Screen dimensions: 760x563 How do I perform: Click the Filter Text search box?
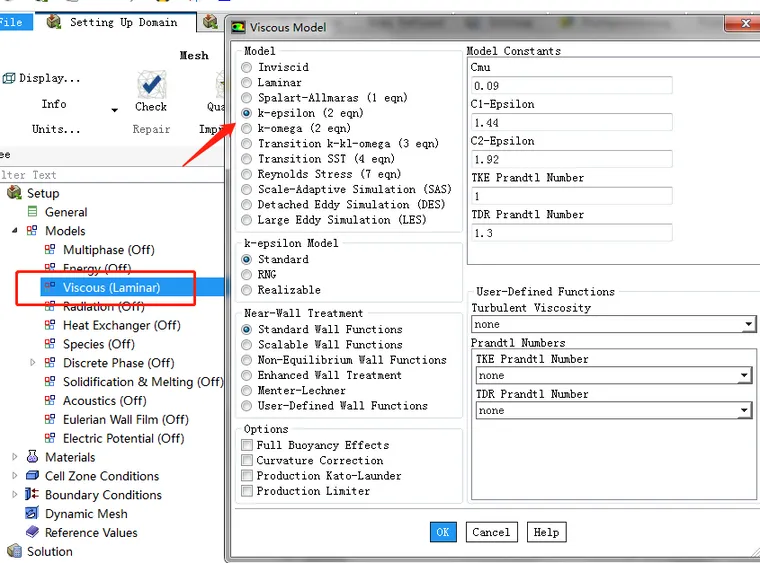(111, 175)
